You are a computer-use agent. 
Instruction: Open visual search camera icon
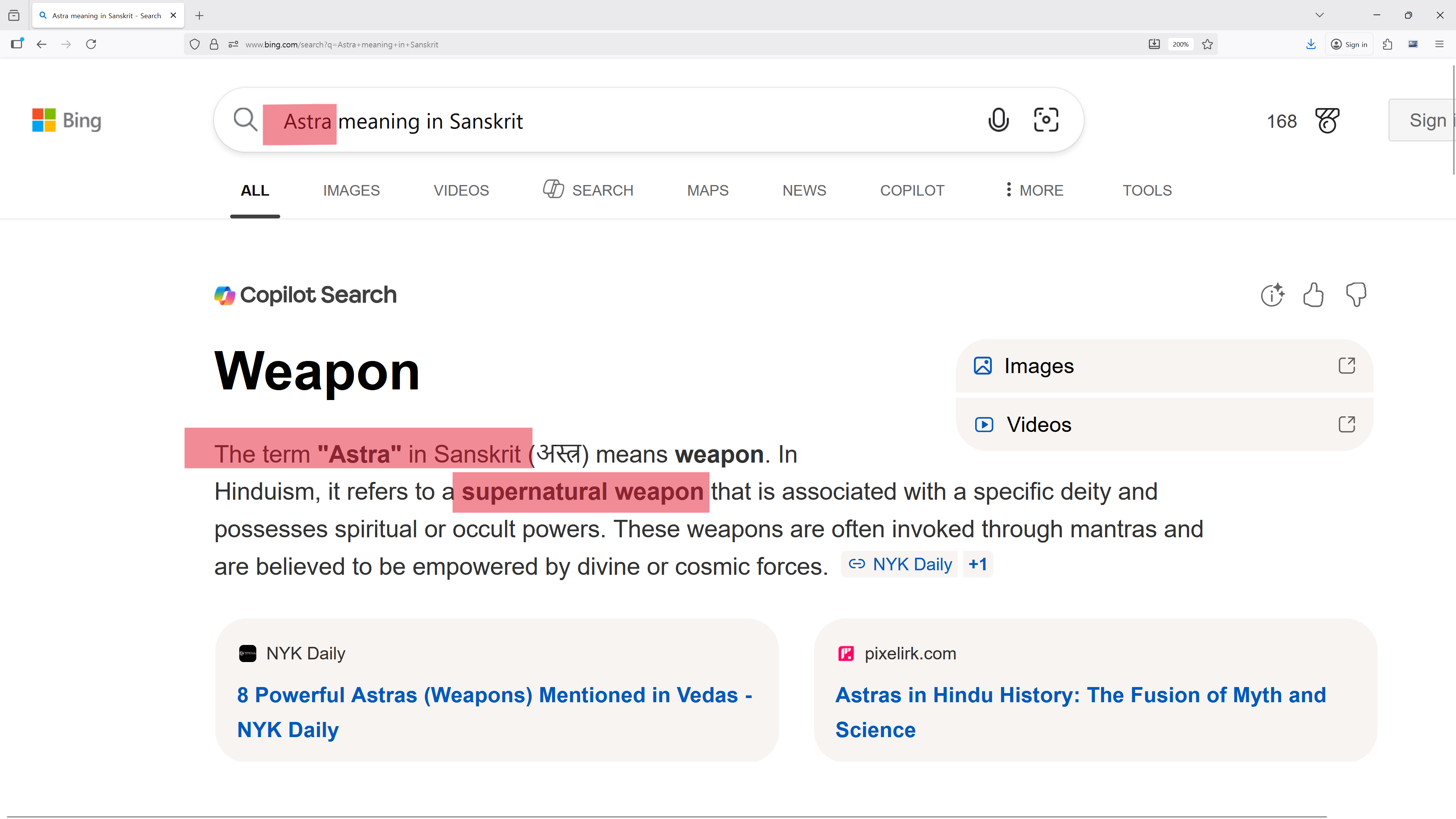point(1046,120)
